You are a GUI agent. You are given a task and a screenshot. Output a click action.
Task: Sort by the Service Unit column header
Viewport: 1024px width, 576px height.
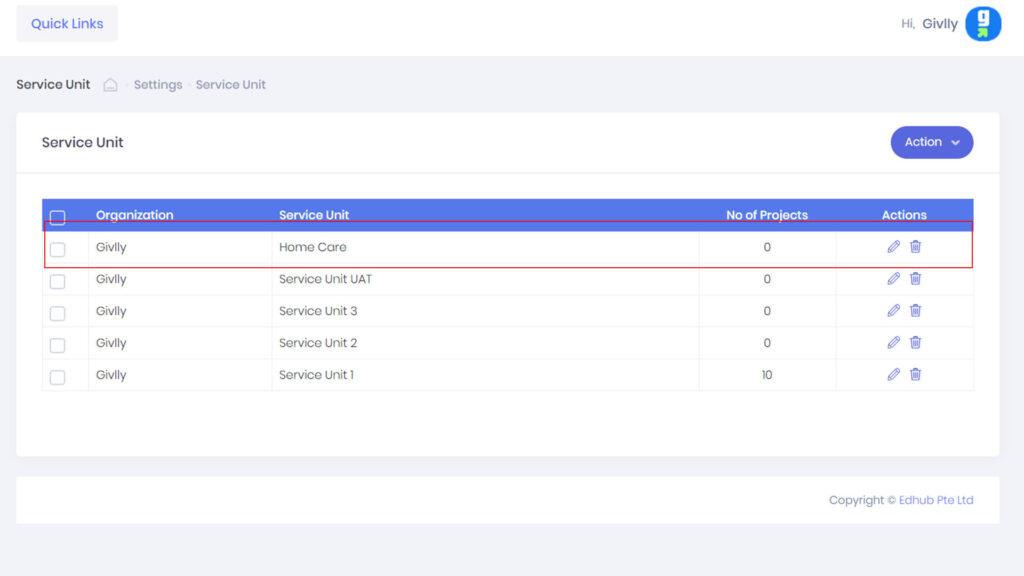314,215
